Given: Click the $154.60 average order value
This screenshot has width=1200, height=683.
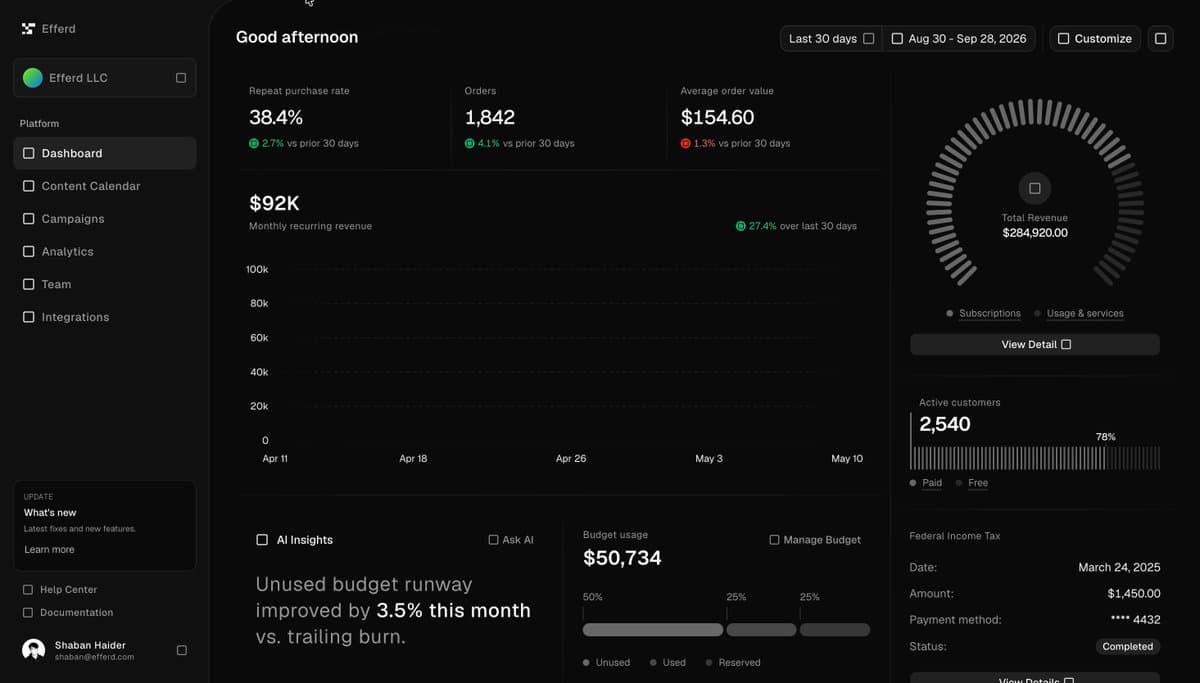Looking at the screenshot, I should pyautogui.click(x=718, y=117).
